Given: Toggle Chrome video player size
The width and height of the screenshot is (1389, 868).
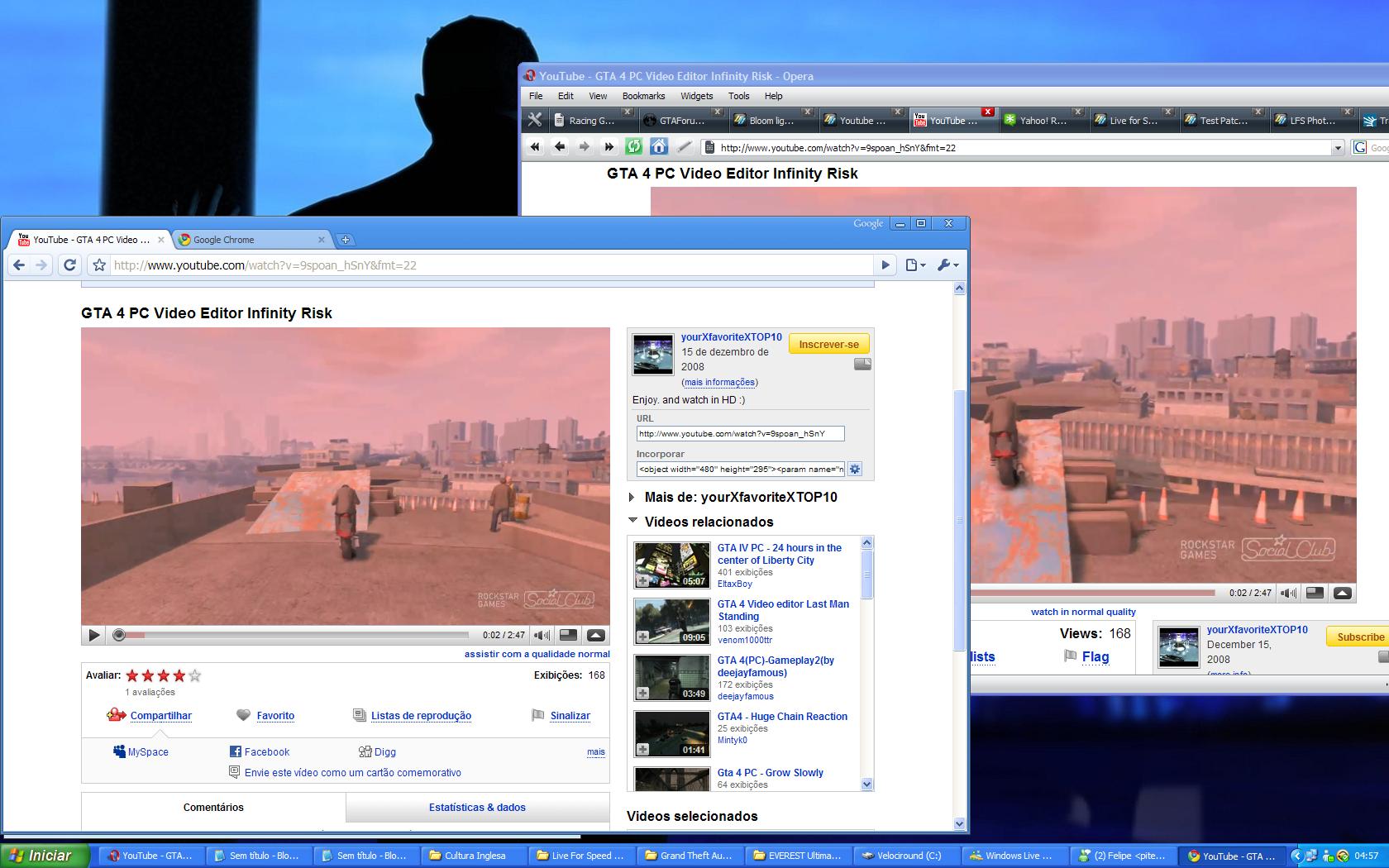Looking at the screenshot, I should pyautogui.click(x=568, y=635).
